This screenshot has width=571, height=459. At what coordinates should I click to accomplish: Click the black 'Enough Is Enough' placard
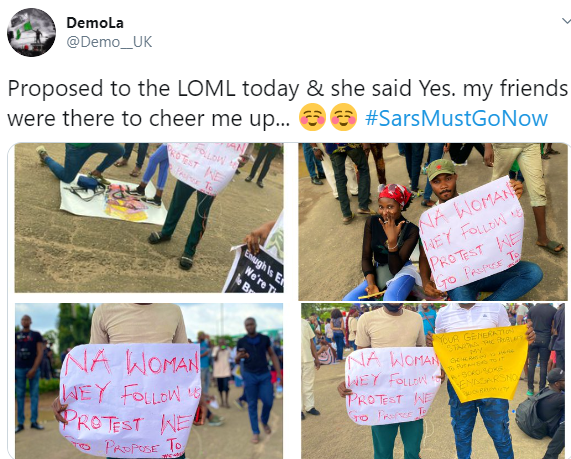click(x=256, y=270)
